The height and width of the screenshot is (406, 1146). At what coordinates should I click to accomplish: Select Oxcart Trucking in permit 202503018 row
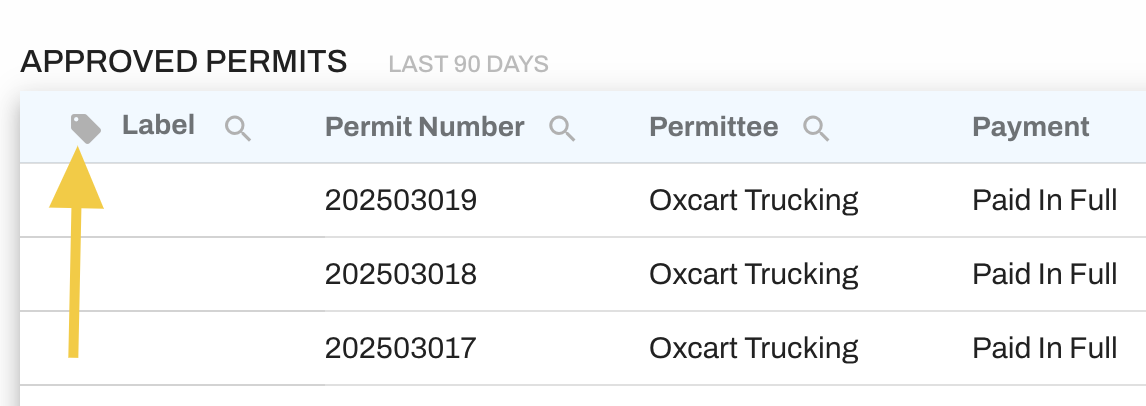pyautogui.click(x=754, y=275)
